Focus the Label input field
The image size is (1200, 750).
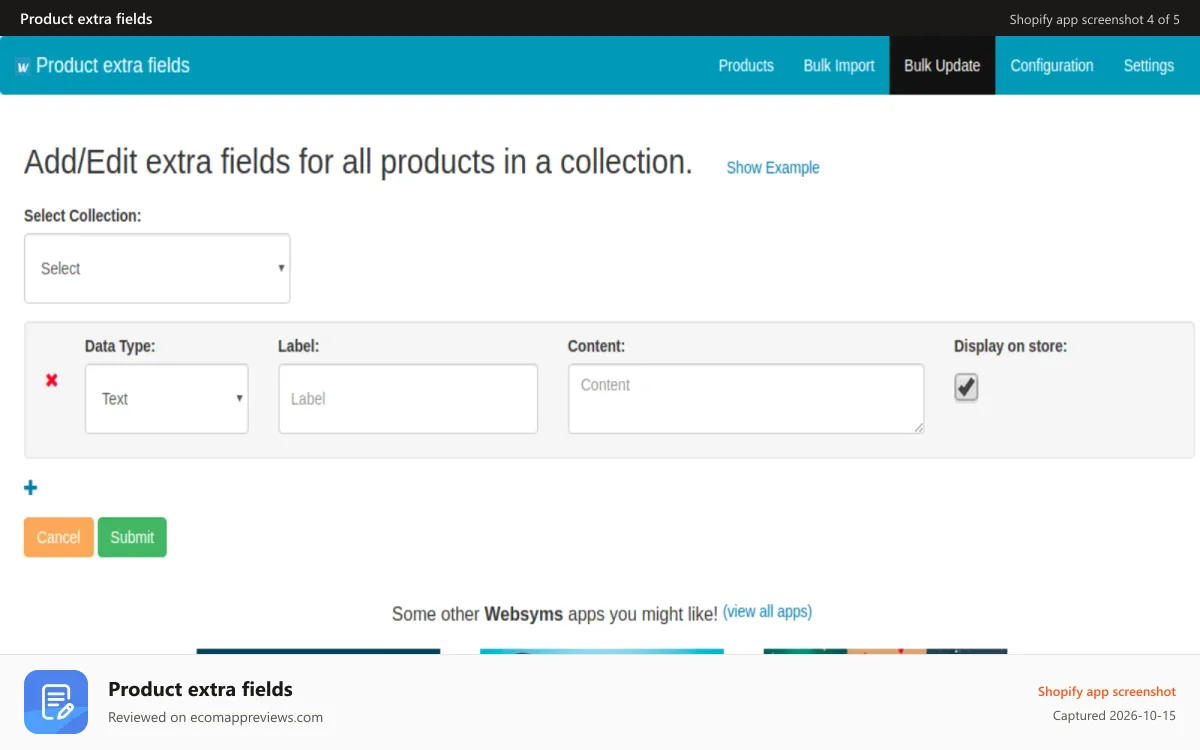(x=408, y=398)
